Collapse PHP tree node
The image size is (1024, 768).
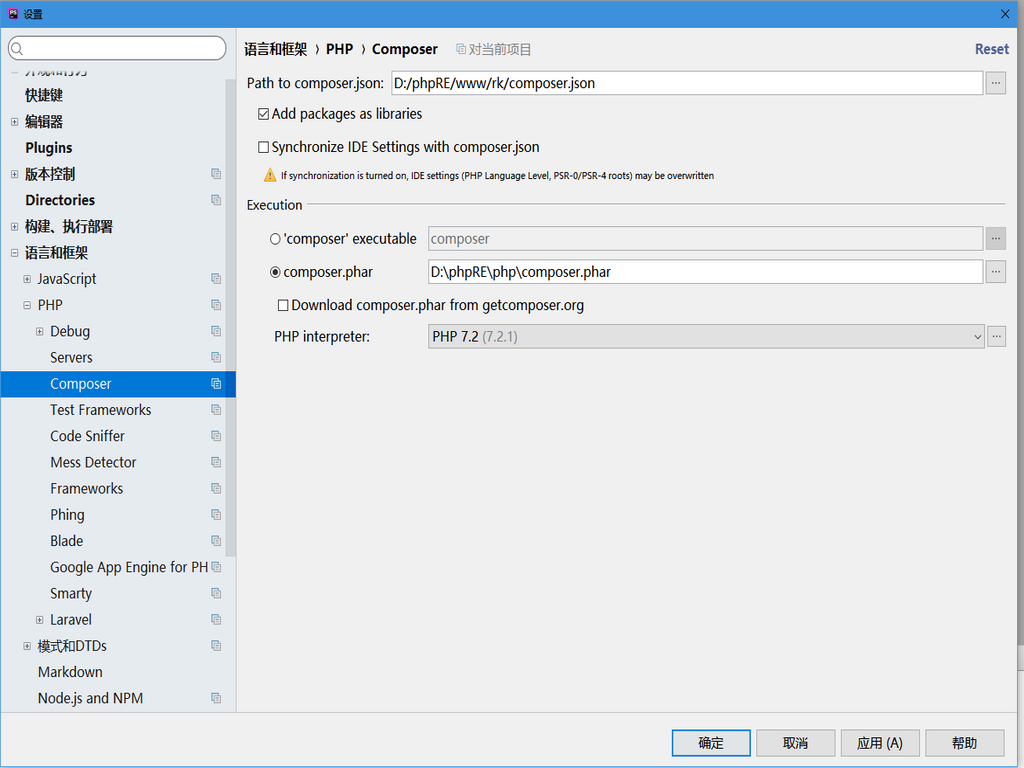27,305
